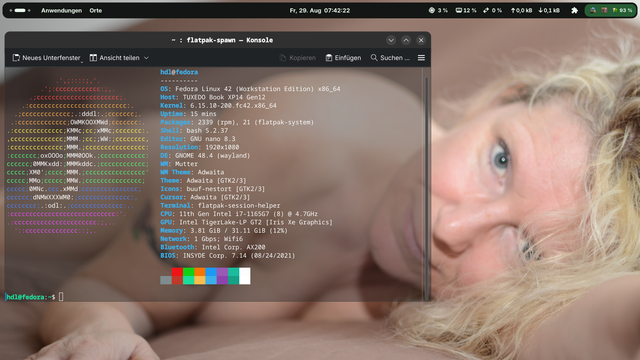Image resolution: width=640 pixels, height=360 pixels.
Task: Click the purple block in neofetch color palette
Action: (222, 276)
